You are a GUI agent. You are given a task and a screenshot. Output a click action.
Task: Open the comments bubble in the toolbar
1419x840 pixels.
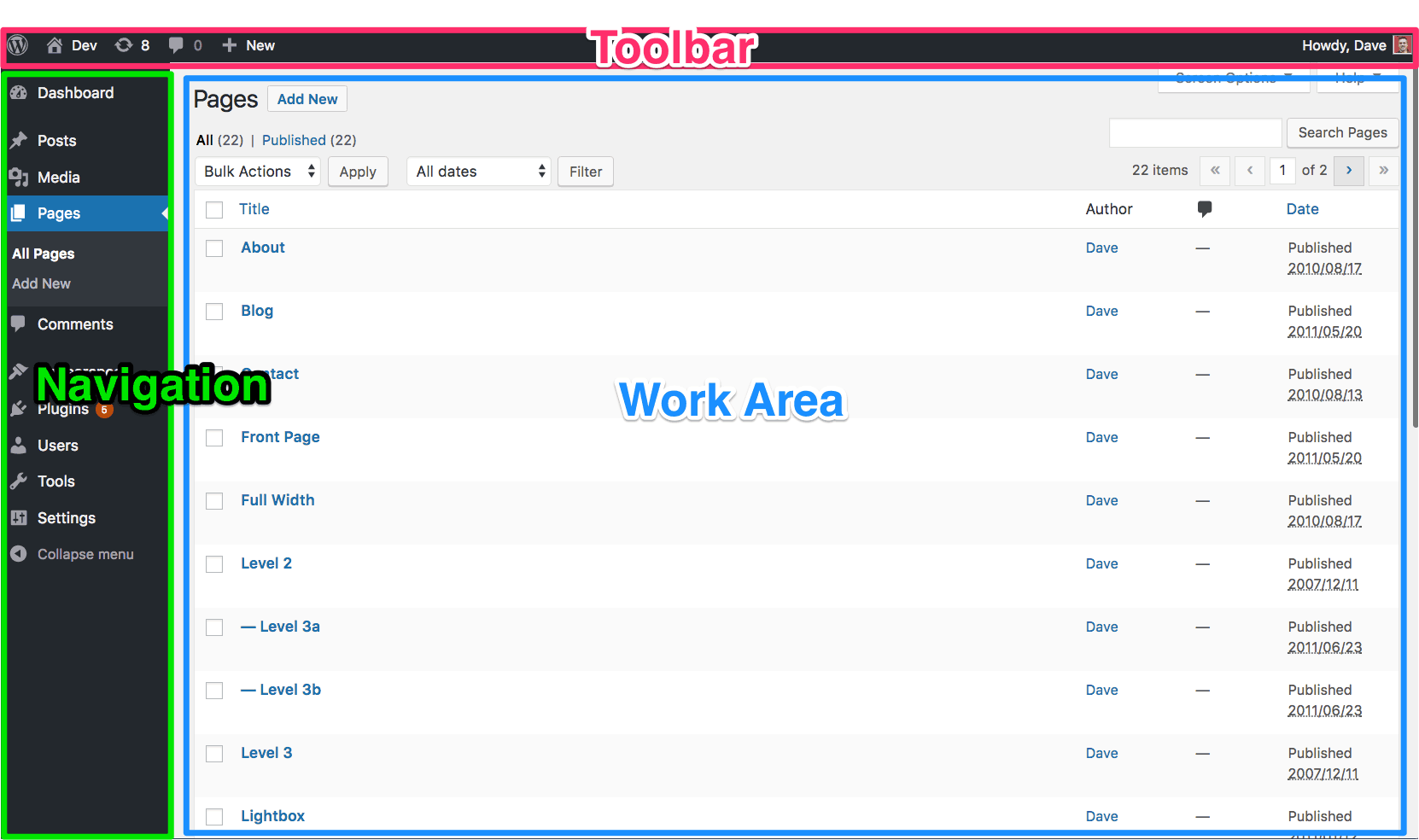[176, 45]
